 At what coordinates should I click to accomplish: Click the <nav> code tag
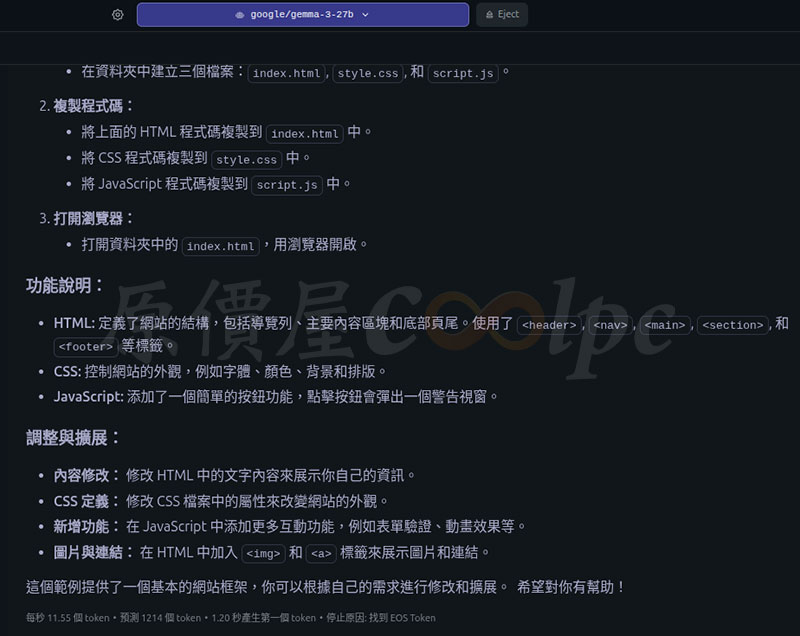coord(610,325)
